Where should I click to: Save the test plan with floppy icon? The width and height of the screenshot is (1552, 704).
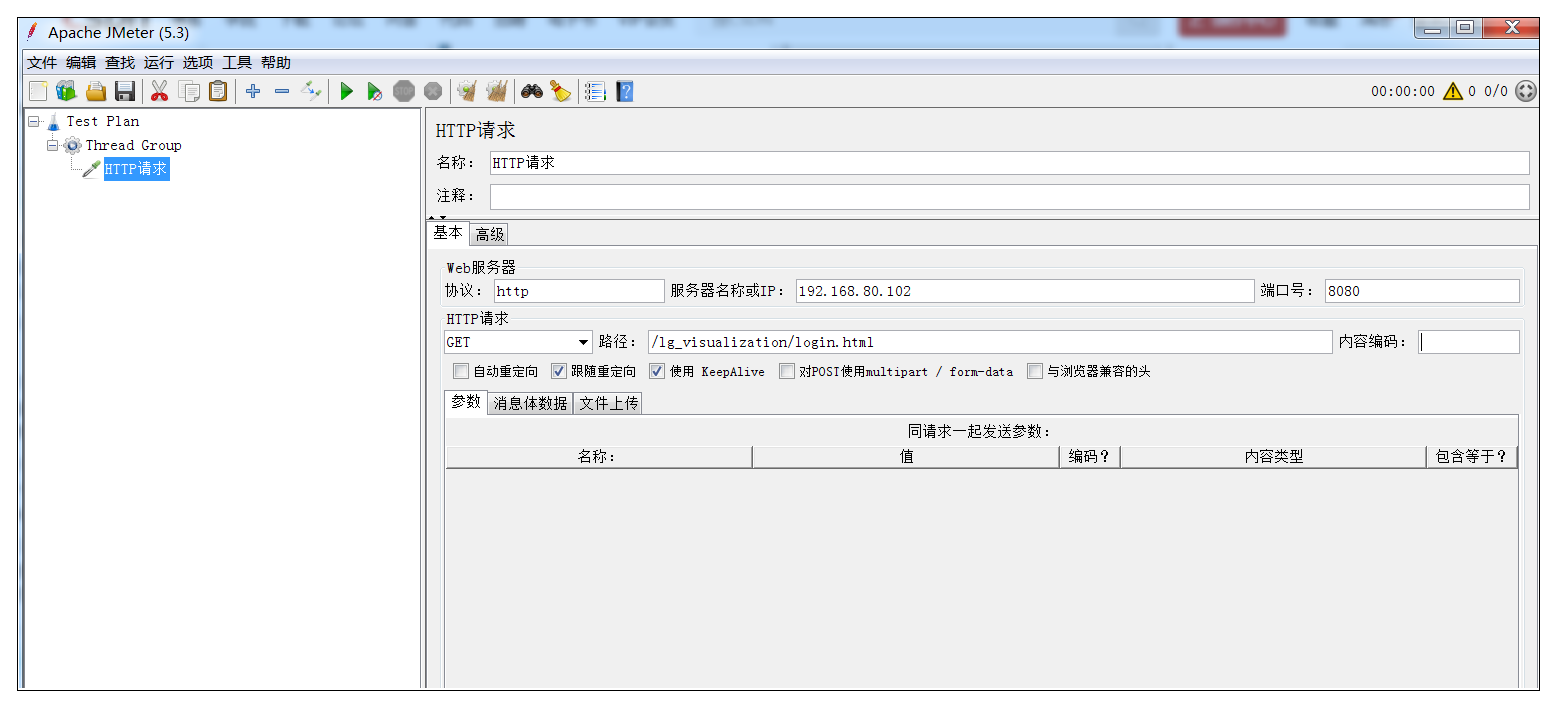click(125, 92)
